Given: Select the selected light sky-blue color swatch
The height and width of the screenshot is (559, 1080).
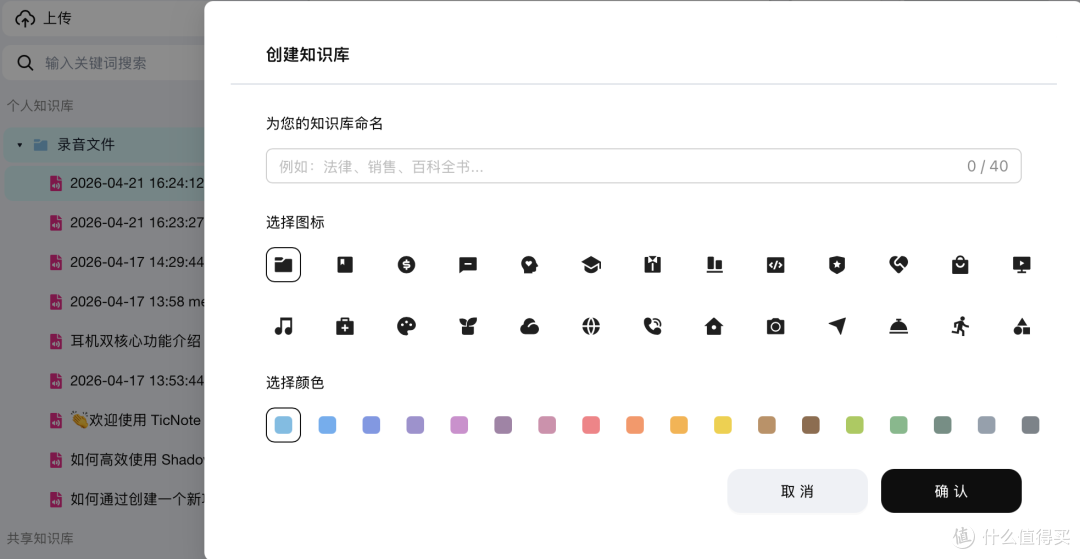Looking at the screenshot, I should click(283, 425).
